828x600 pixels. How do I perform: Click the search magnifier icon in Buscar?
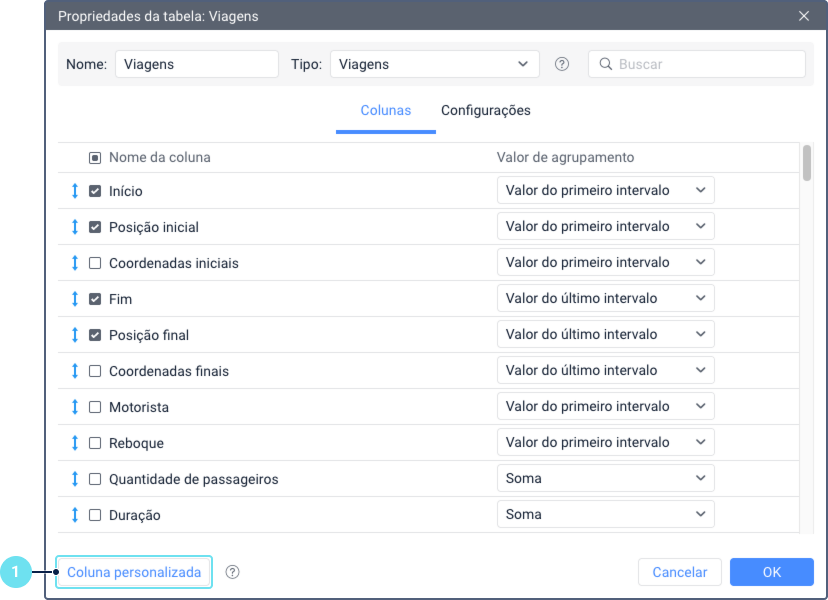[606, 64]
